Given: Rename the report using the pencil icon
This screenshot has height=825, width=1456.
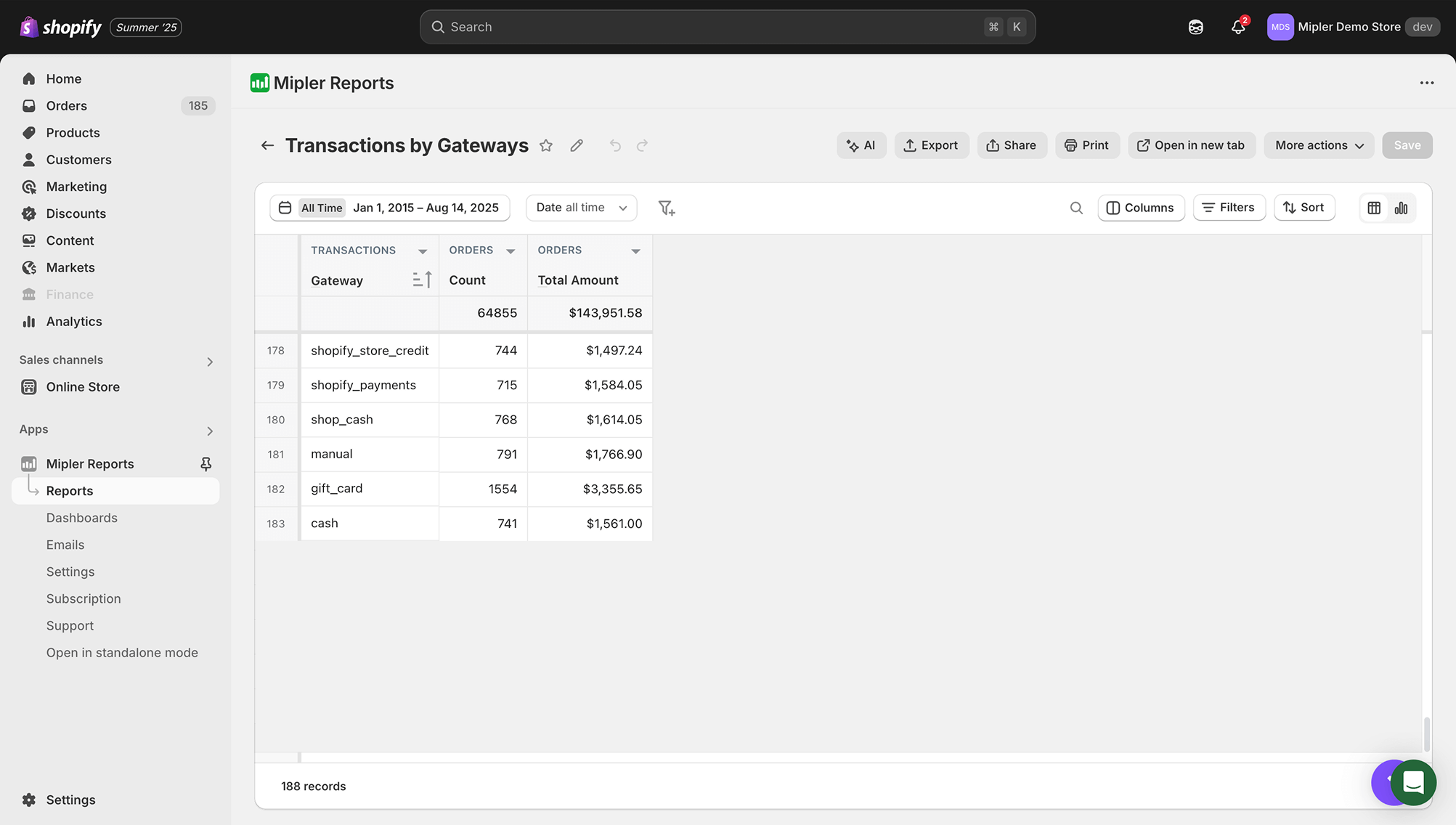Looking at the screenshot, I should (x=577, y=145).
